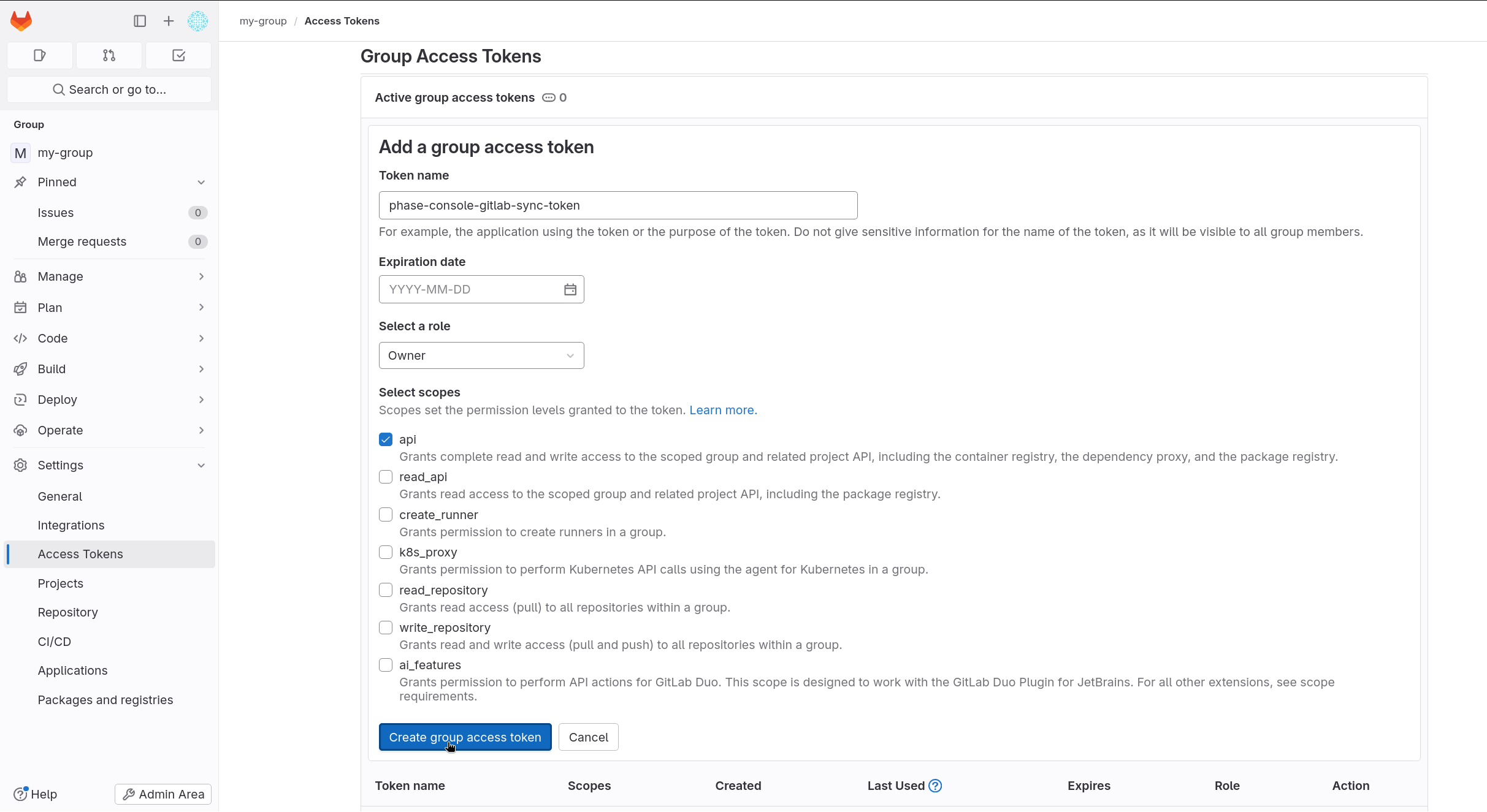Collapse the Pinned section

pyautogui.click(x=201, y=181)
